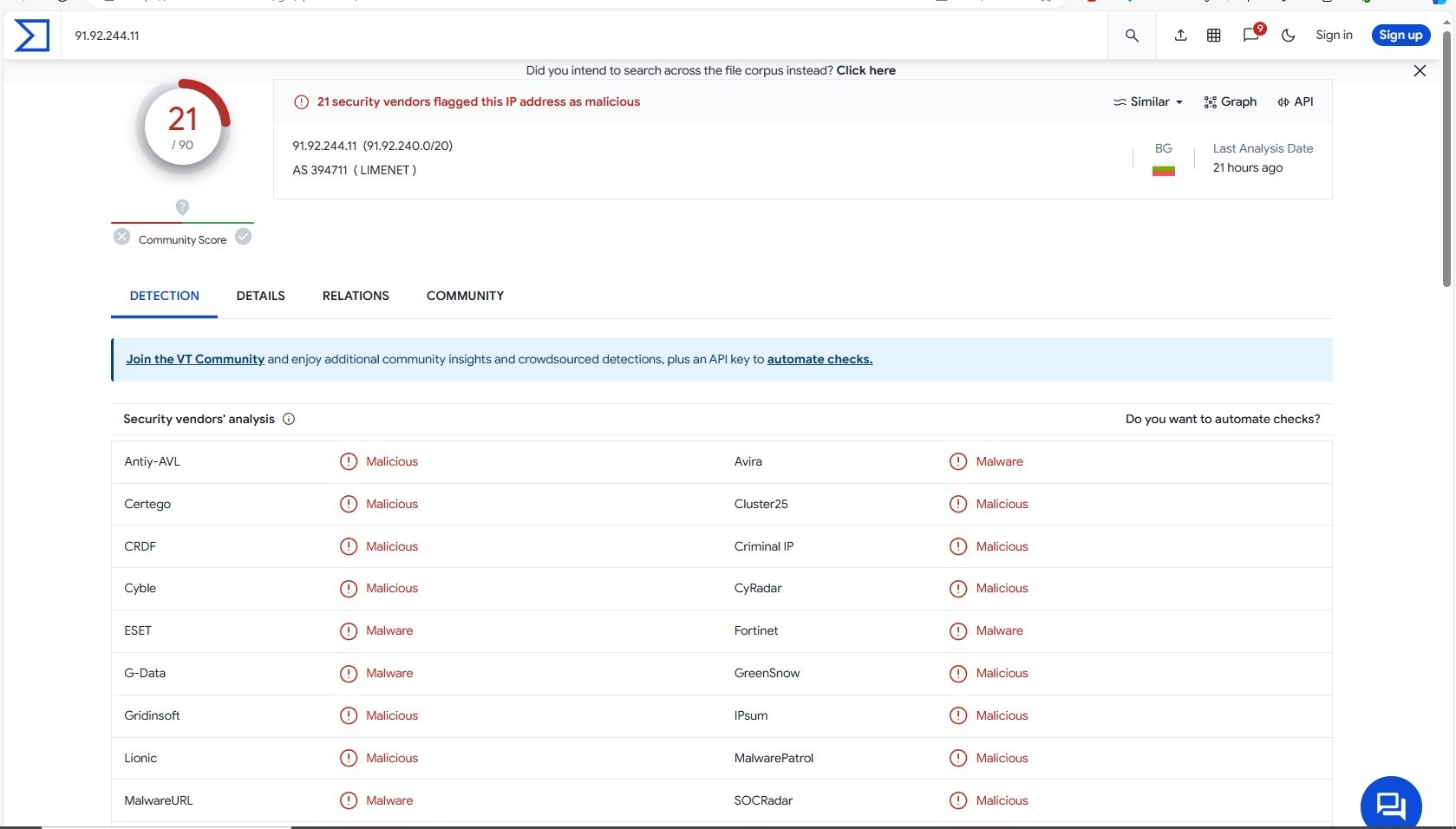Select the '21 hours ago' analysis date
The height and width of the screenshot is (829, 1456).
tap(1247, 167)
